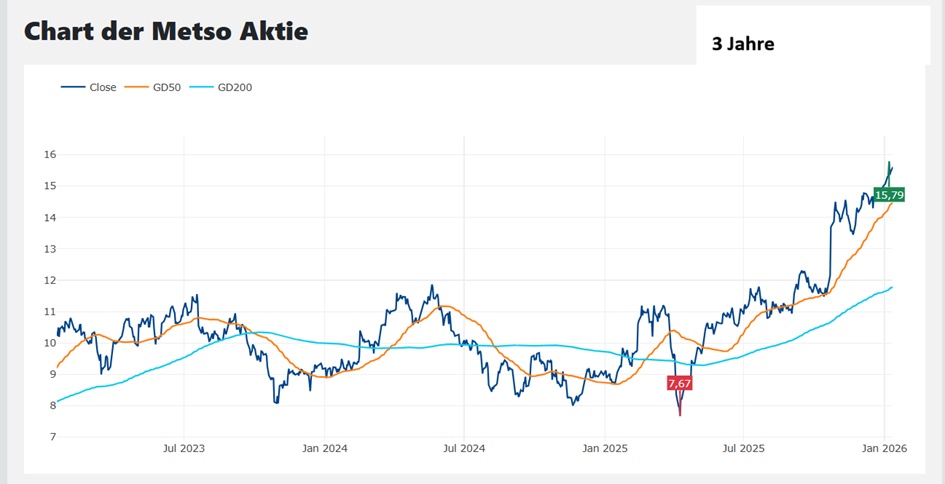Click the Jul 2024 axis tick label
Screen dimensions: 945x484
coord(465,451)
